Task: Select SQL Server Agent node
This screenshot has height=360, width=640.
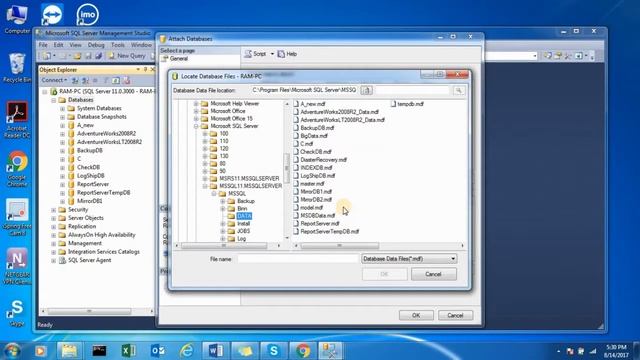Action: pos(89,260)
